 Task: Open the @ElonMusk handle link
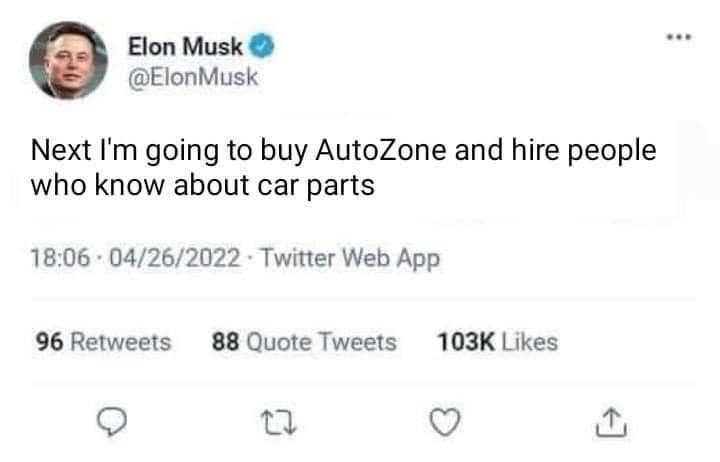(x=193, y=78)
